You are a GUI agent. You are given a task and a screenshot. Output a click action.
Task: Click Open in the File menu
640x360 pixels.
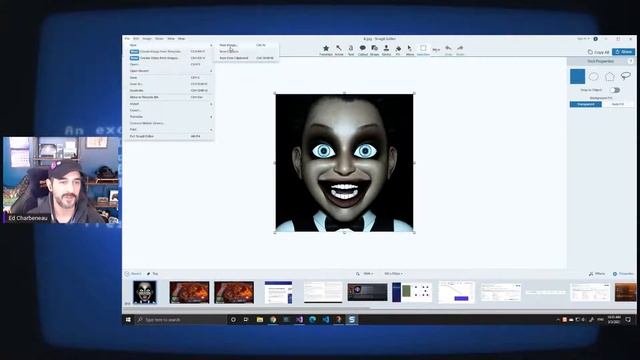coord(169,64)
